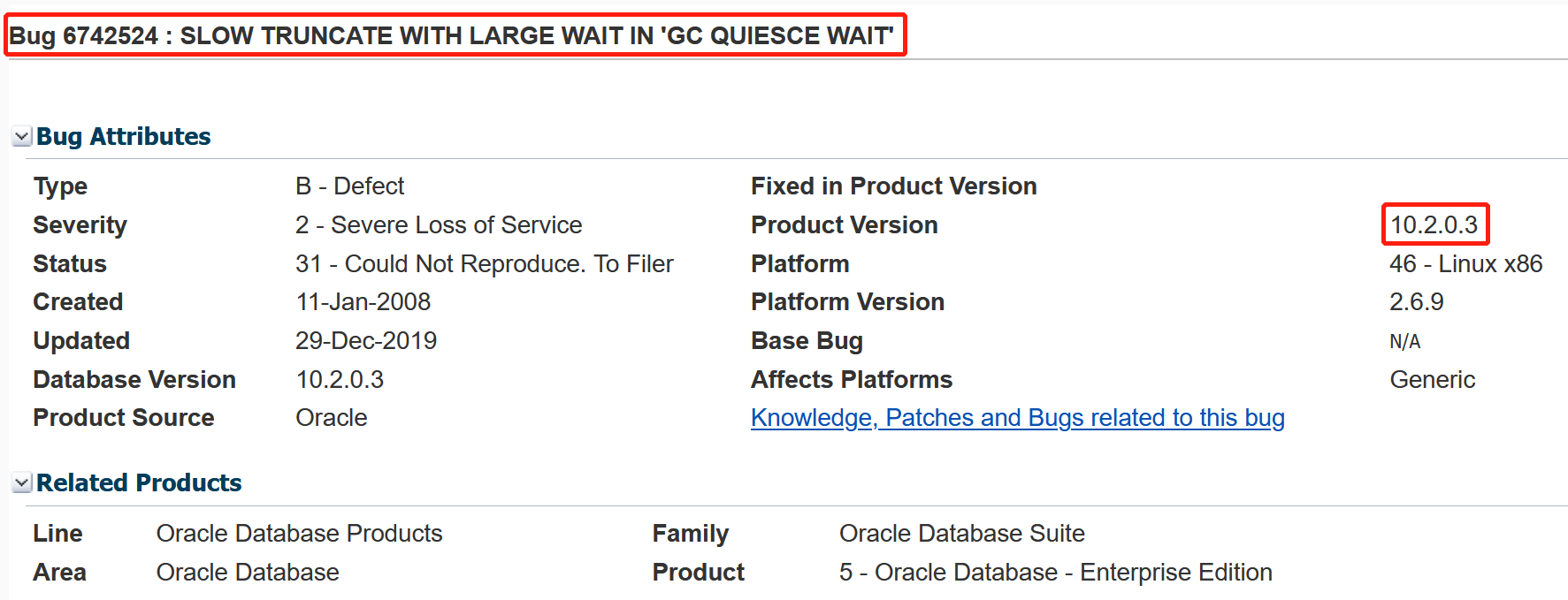Collapse the Related Products section arrow
The height and width of the screenshot is (600, 1568).
tap(22, 483)
